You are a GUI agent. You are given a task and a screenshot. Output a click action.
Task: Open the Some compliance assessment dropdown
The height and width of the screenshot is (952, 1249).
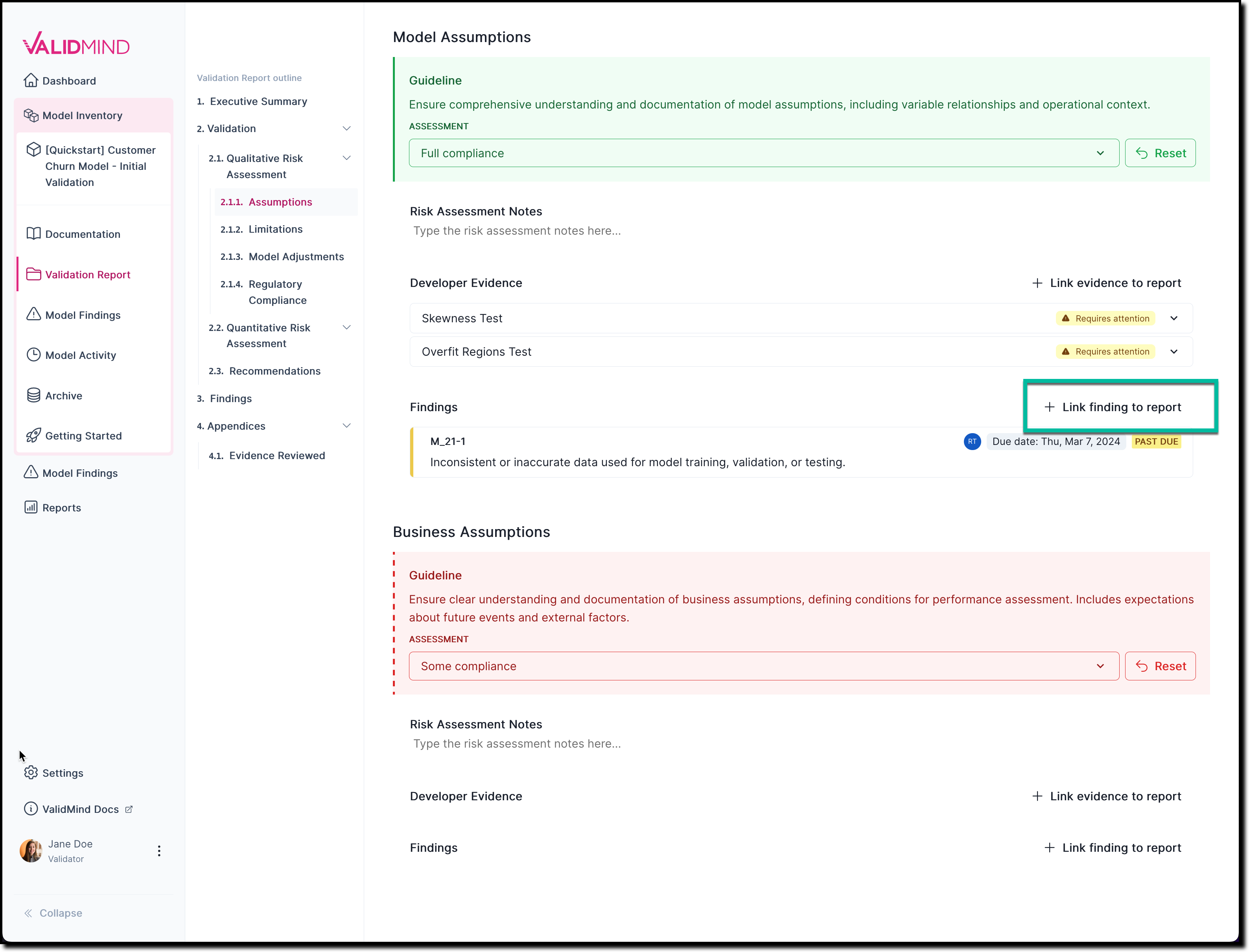(1100, 666)
